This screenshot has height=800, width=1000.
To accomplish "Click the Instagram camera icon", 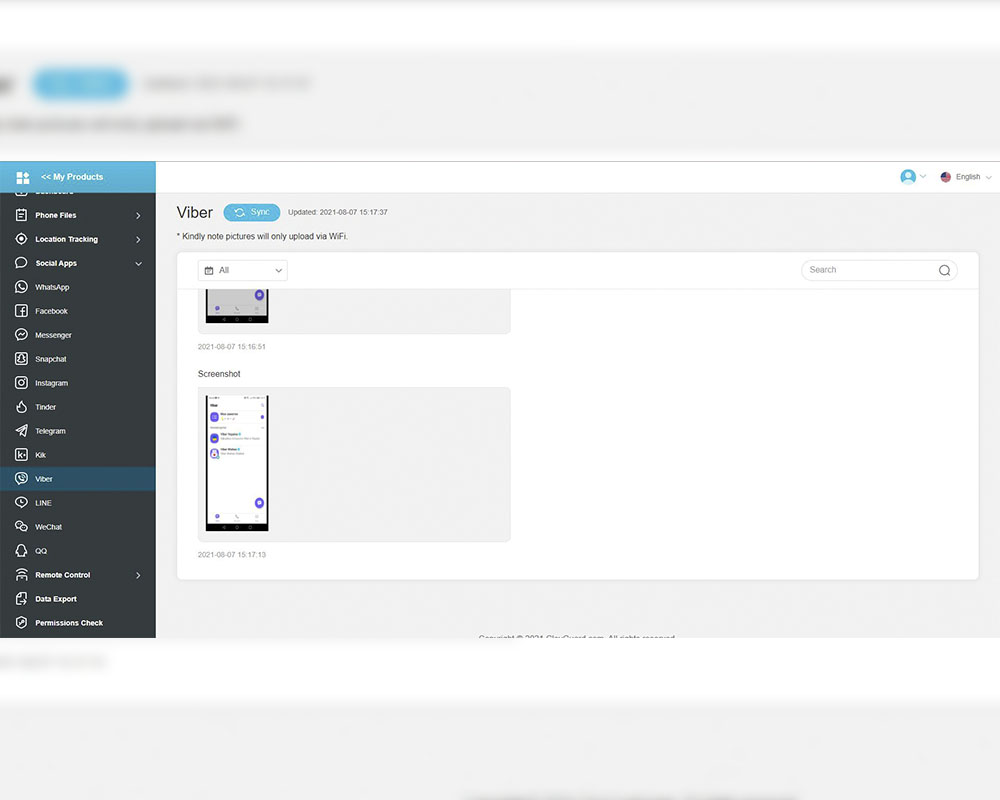I will (21, 383).
